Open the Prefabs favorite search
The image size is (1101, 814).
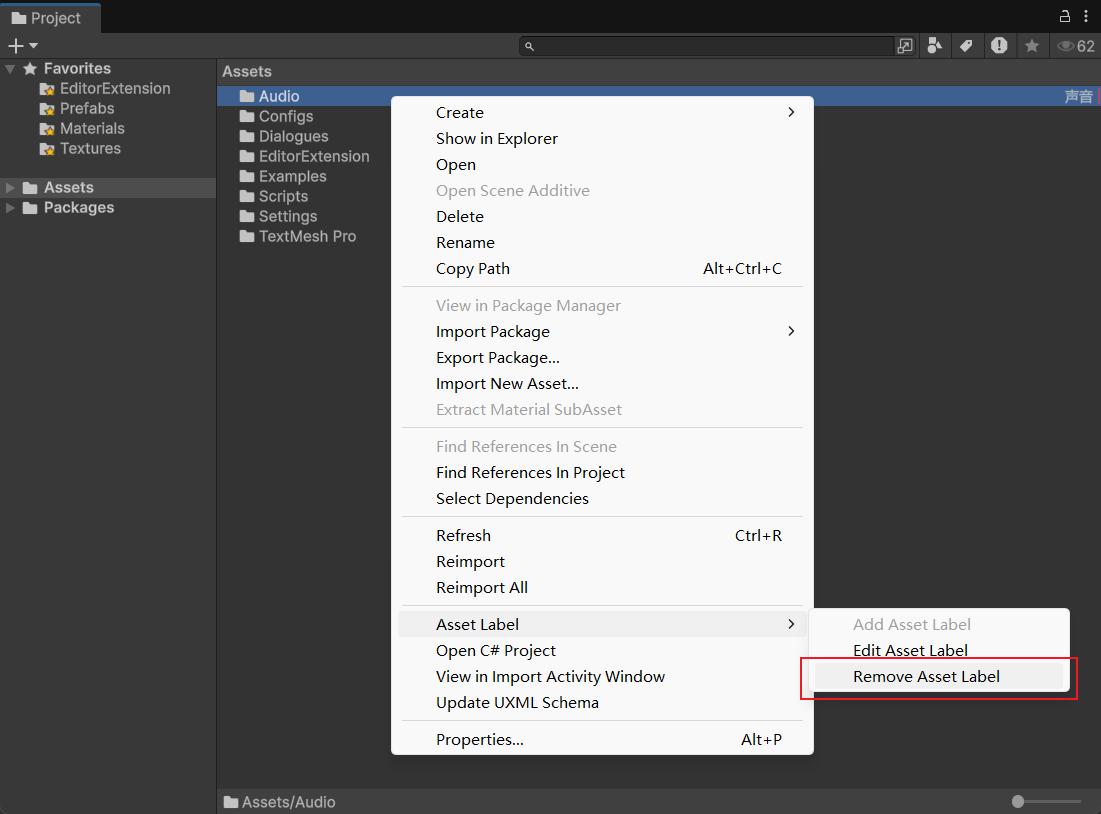pos(87,109)
